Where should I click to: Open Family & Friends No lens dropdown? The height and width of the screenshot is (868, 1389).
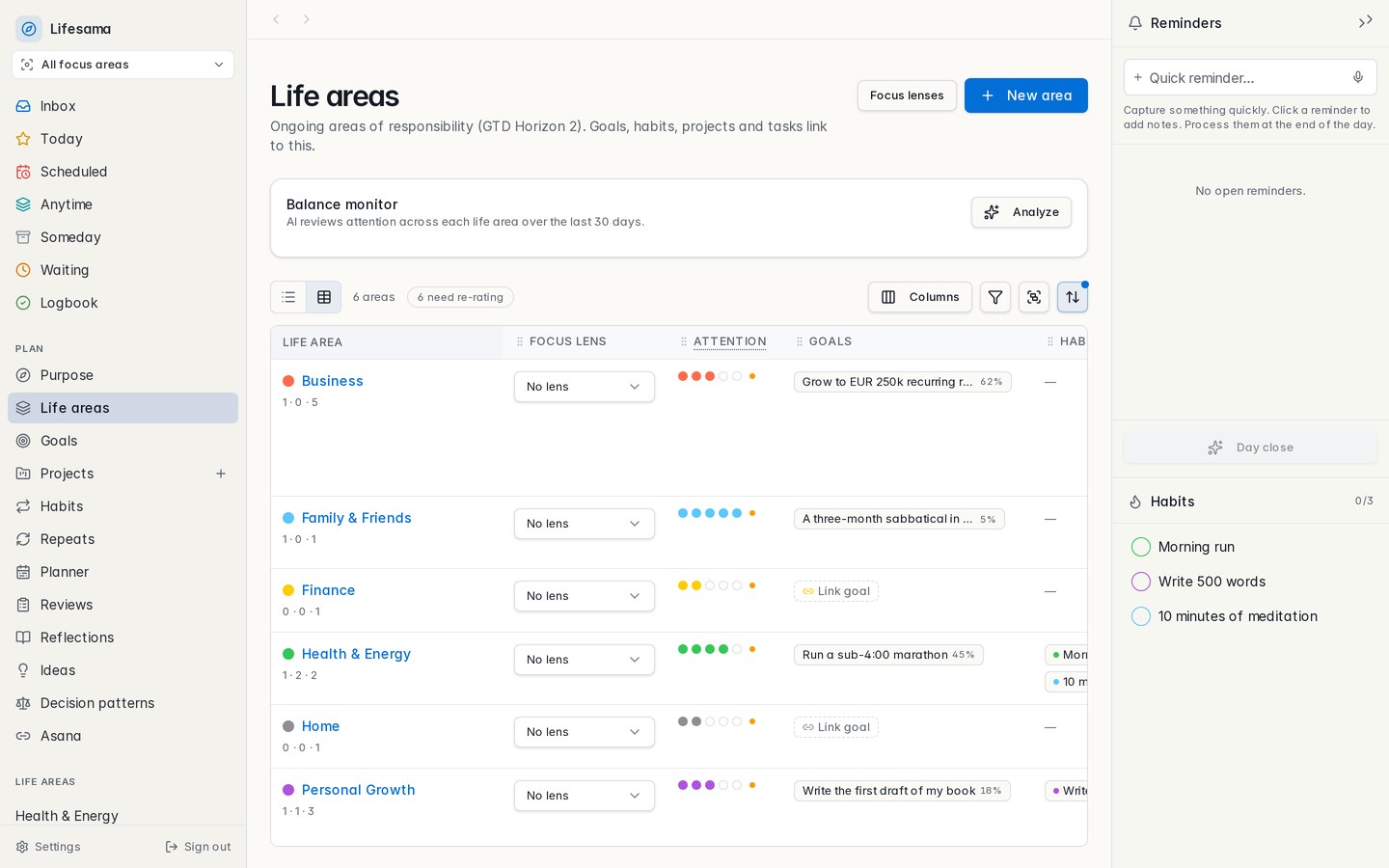click(585, 524)
